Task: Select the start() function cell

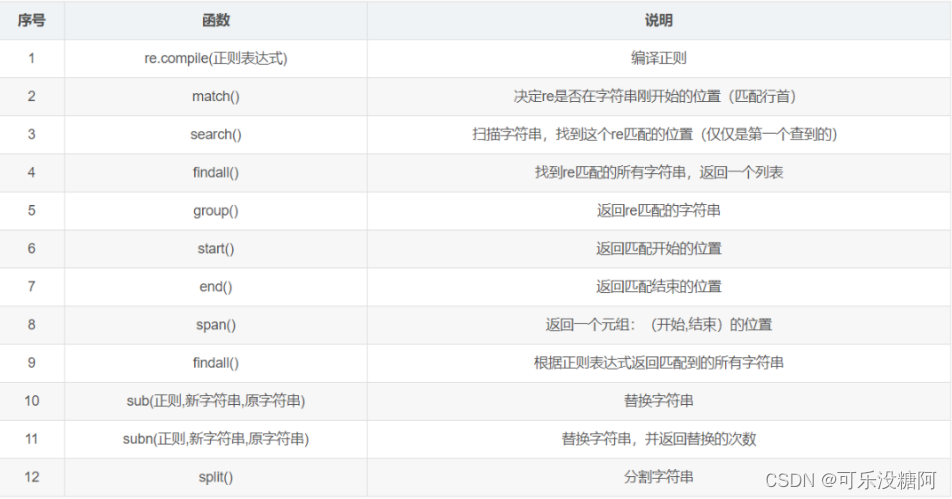Action: point(216,248)
